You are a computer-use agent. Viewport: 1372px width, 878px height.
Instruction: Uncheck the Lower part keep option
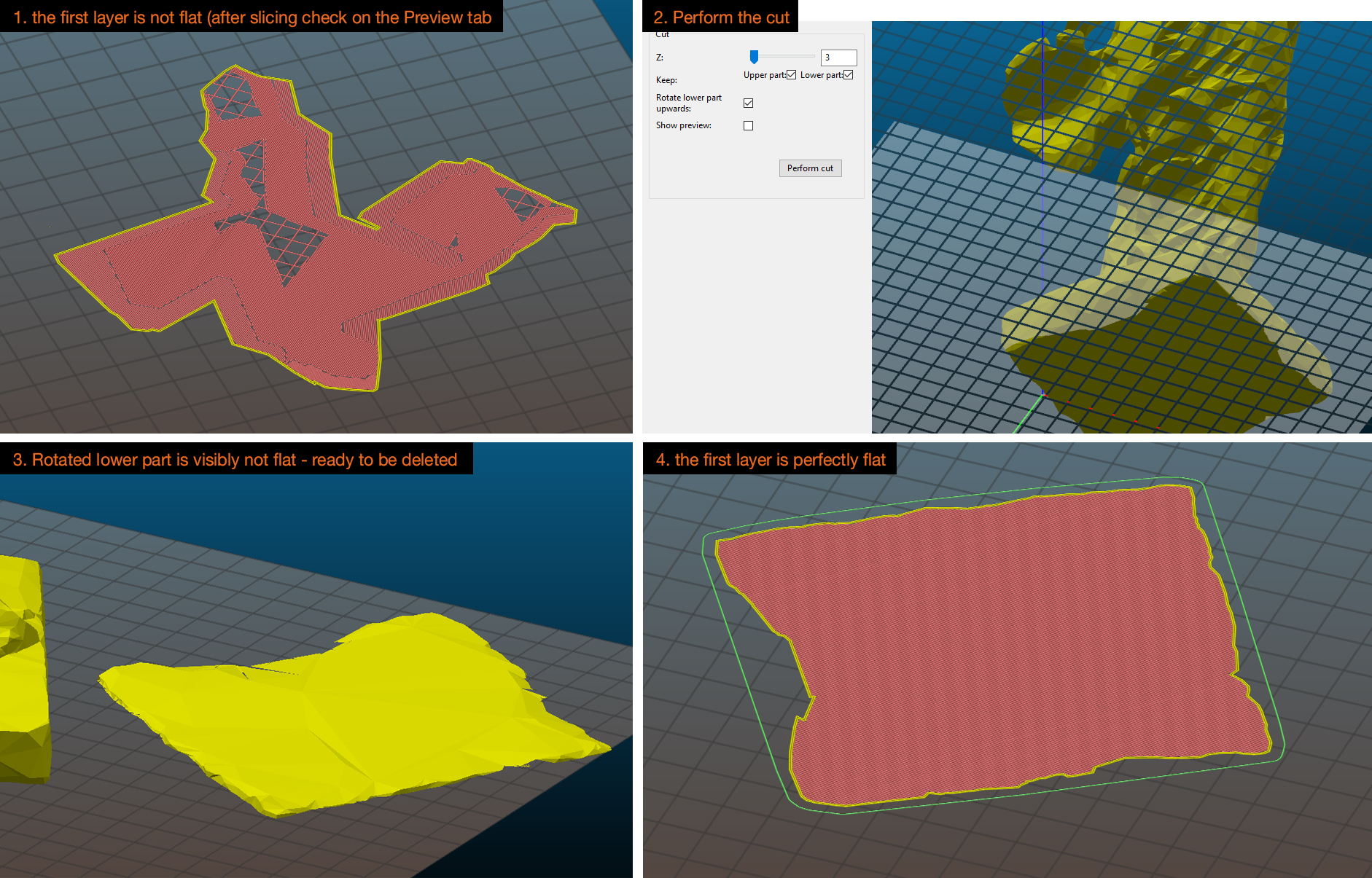pyautogui.click(x=848, y=74)
